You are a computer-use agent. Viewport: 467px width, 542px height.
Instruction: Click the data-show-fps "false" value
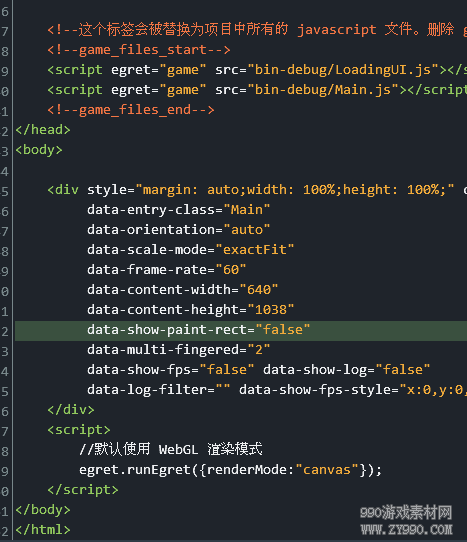pos(227,370)
